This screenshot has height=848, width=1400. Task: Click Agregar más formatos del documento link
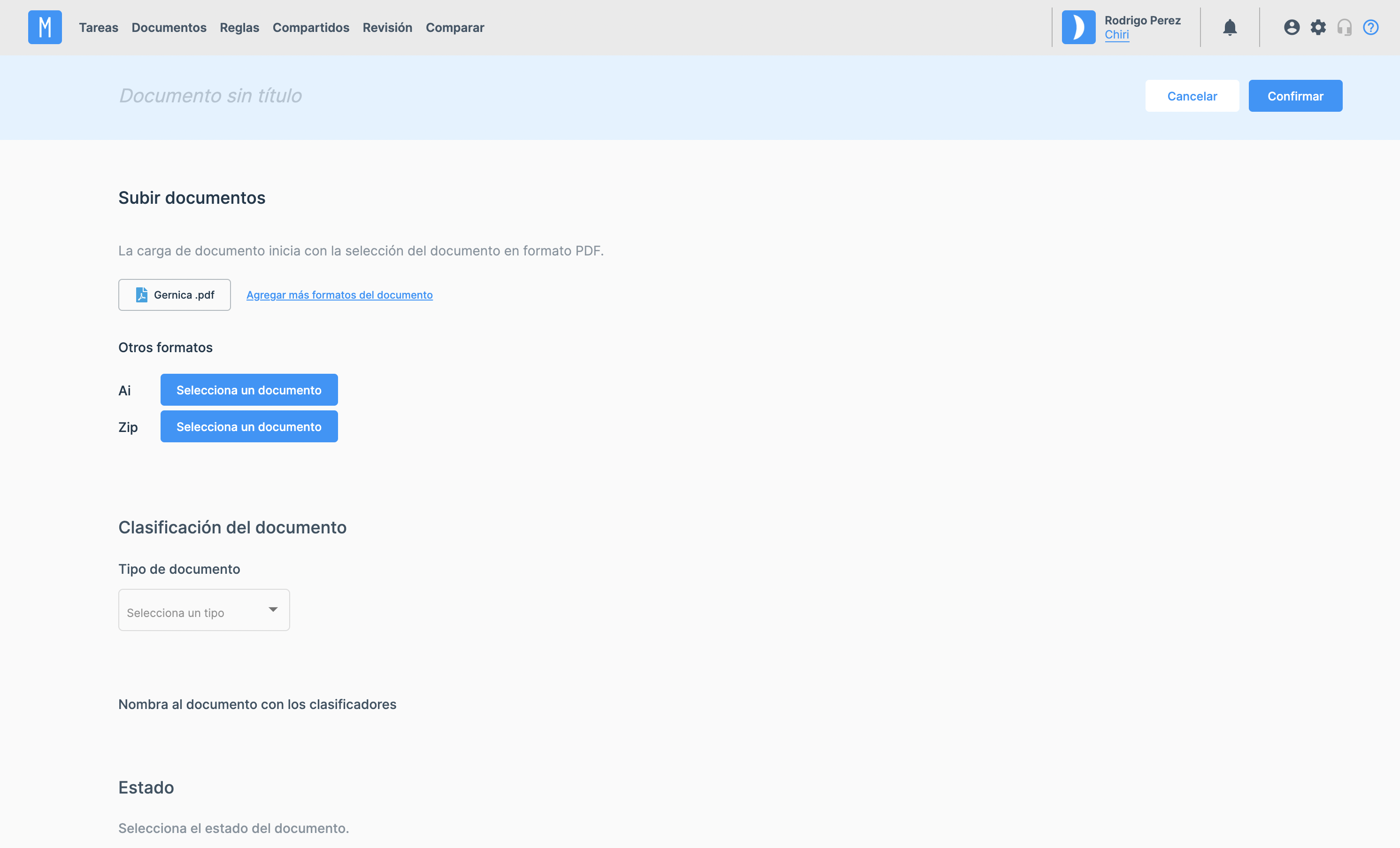[339, 295]
